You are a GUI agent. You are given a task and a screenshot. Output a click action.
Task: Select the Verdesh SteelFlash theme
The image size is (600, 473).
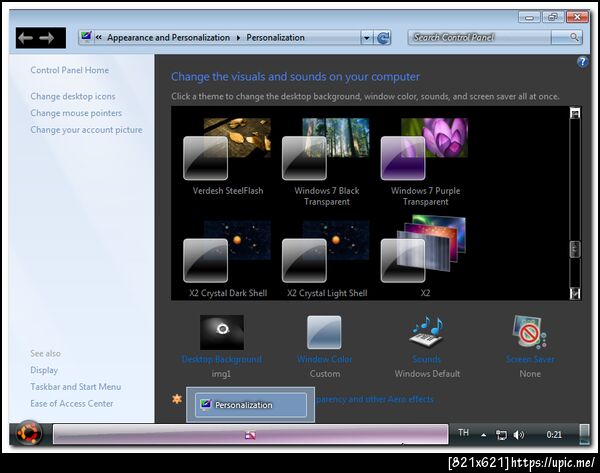pos(227,157)
